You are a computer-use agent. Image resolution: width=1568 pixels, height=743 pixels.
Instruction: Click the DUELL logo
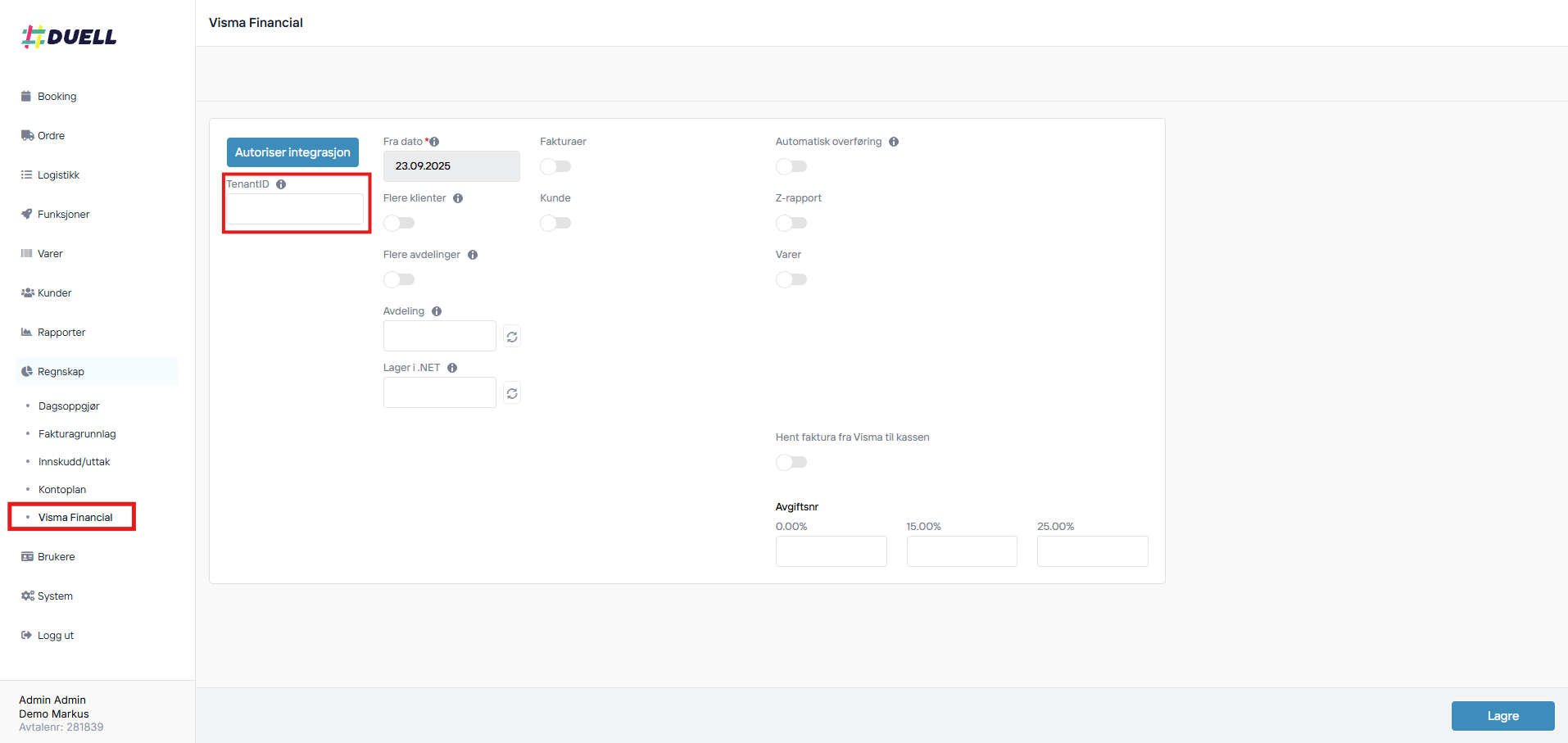tap(70, 37)
